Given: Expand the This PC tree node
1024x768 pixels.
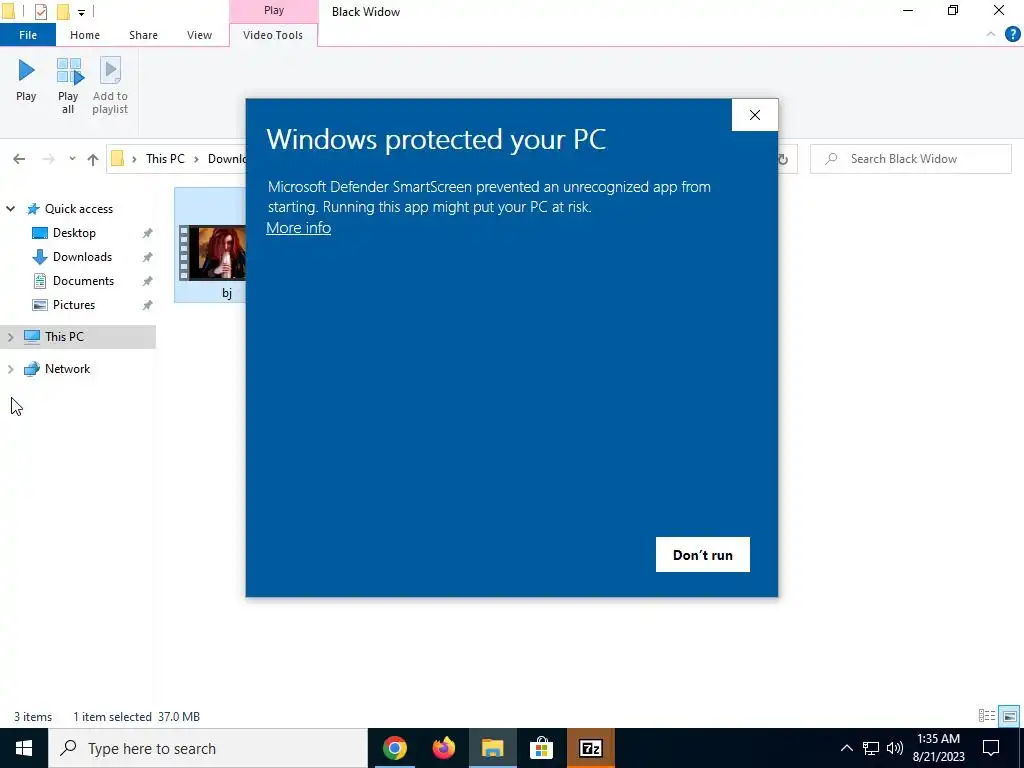Looking at the screenshot, I should coord(10,337).
